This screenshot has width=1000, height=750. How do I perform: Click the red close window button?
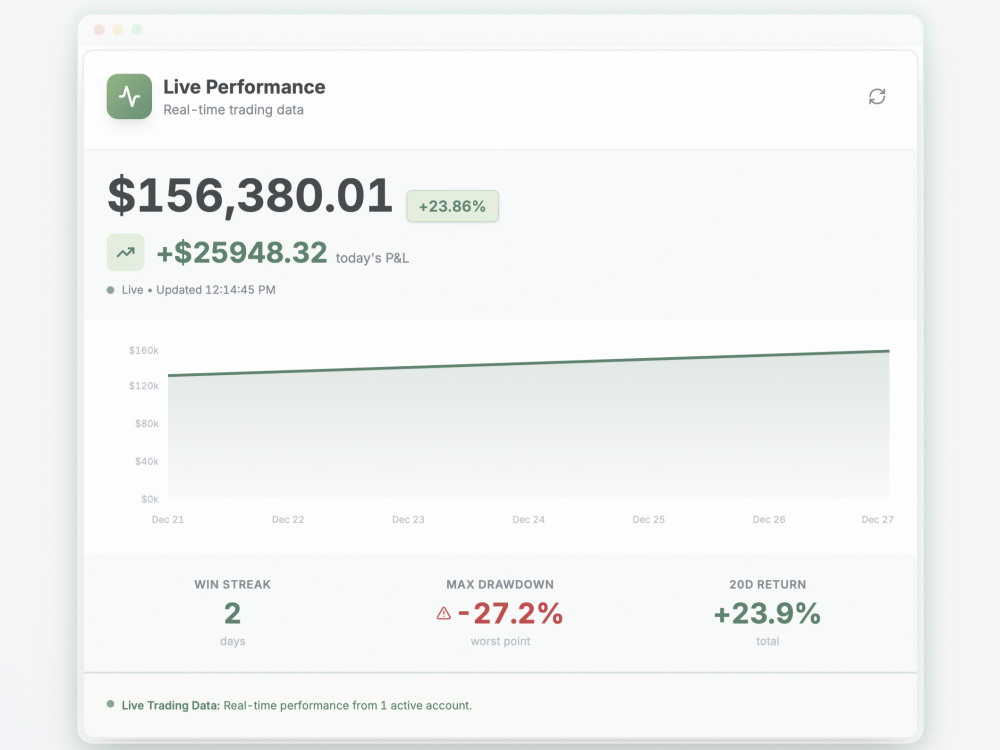[99, 30]
